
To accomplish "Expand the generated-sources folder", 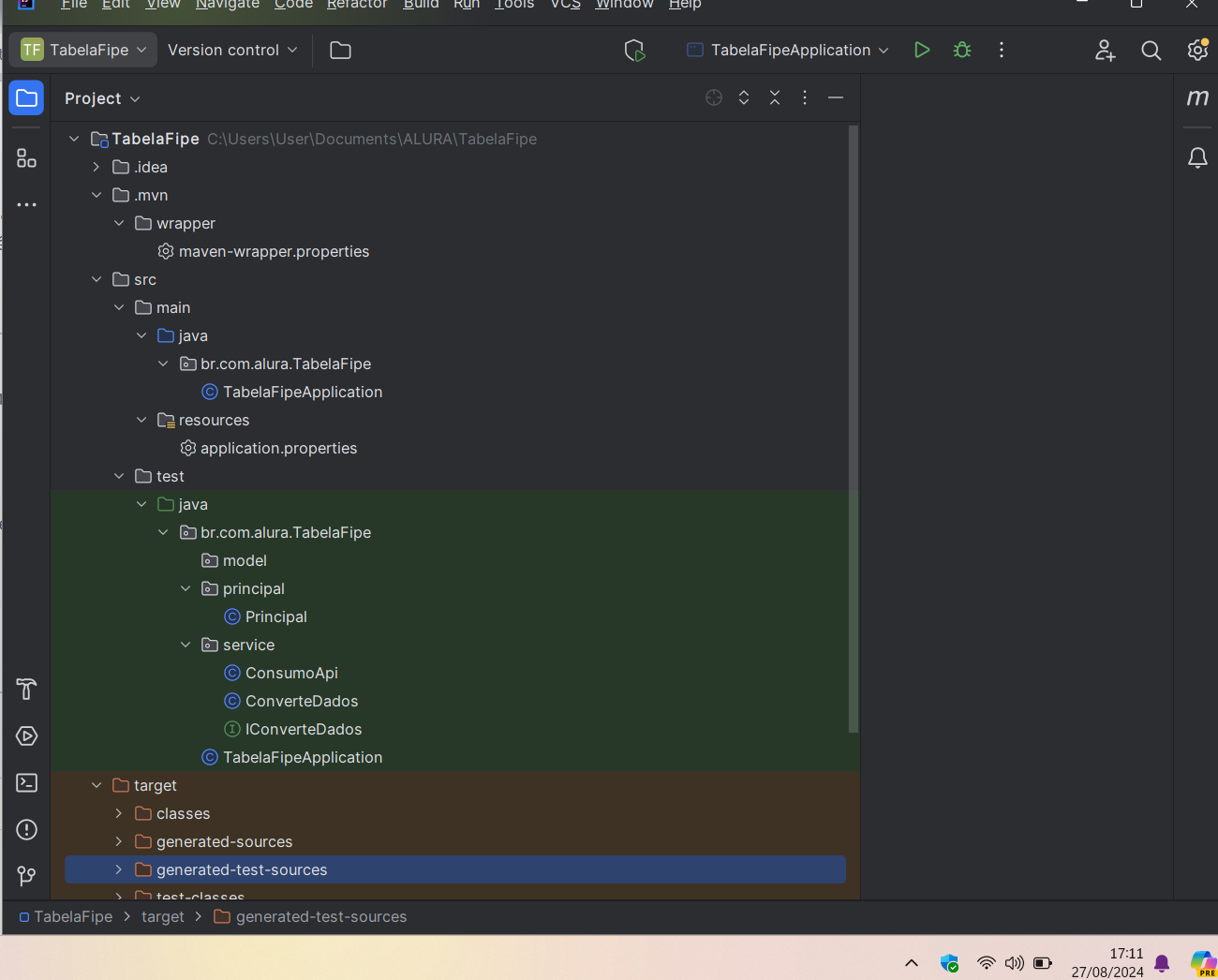I will [x=119, y=841].
